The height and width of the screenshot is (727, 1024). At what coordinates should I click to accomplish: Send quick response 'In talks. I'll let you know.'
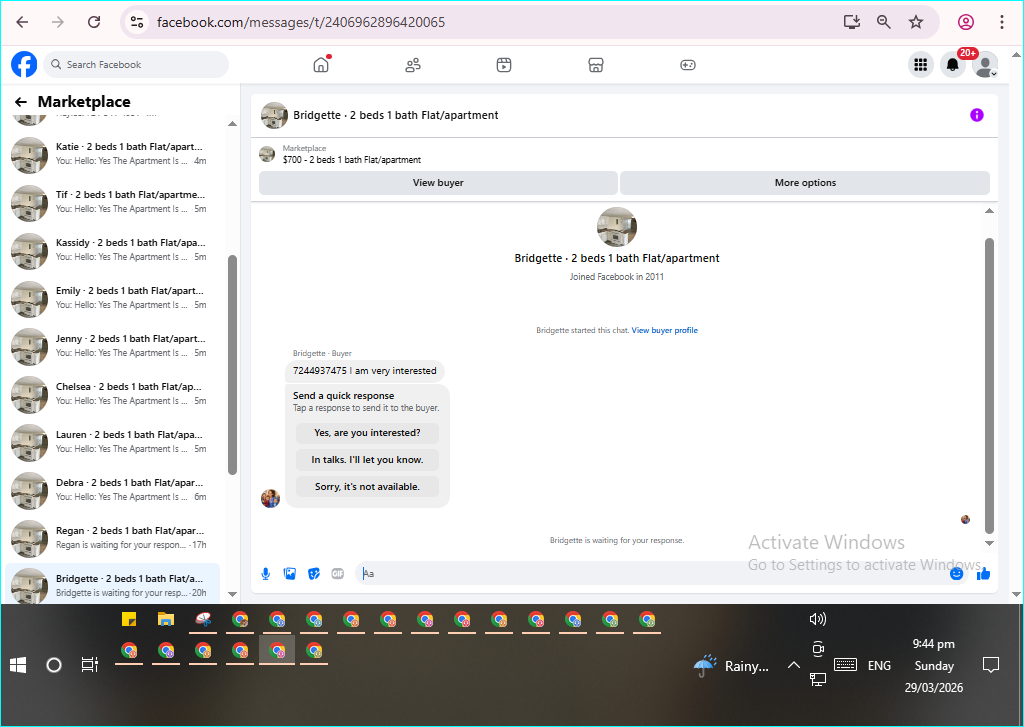[x=367, y=460]
